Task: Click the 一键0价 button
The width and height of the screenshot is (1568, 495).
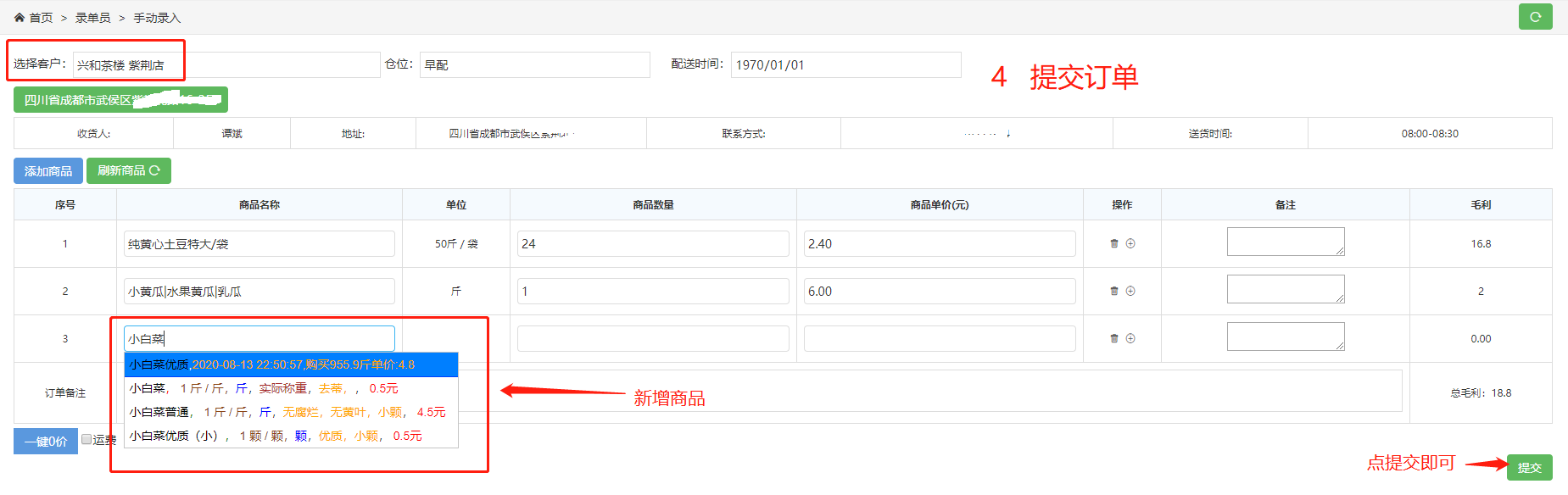Action: 46,442
